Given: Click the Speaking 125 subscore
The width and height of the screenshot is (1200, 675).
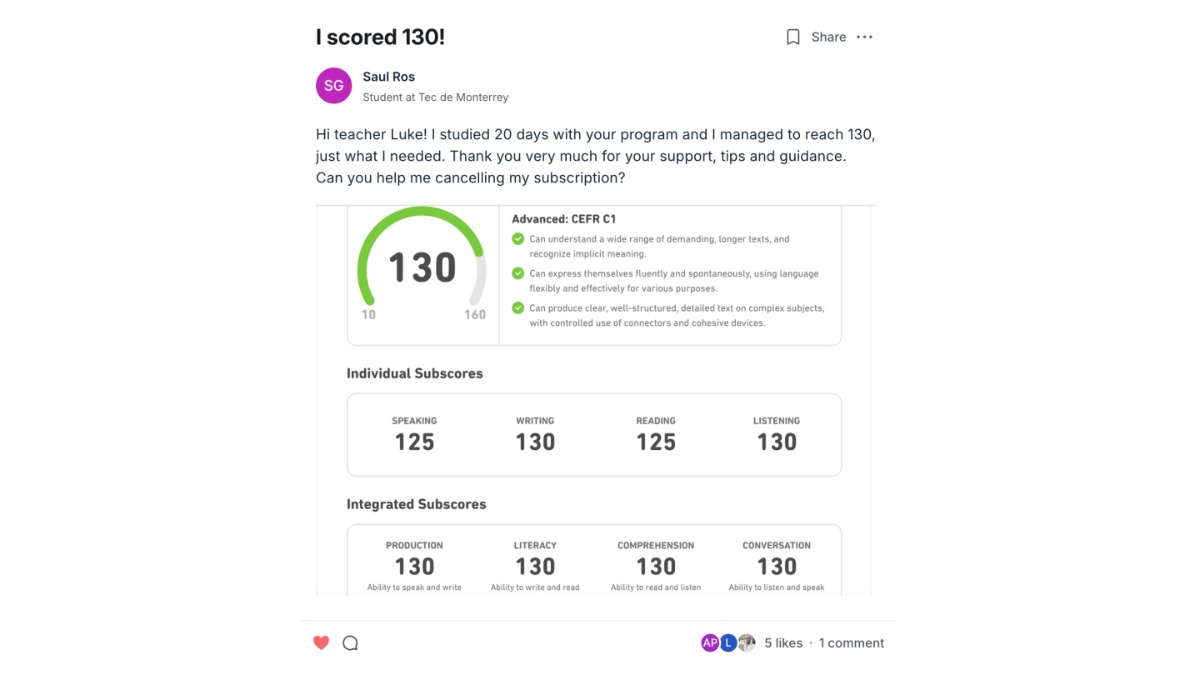Looking at the screenshot, I should [414, 434].
